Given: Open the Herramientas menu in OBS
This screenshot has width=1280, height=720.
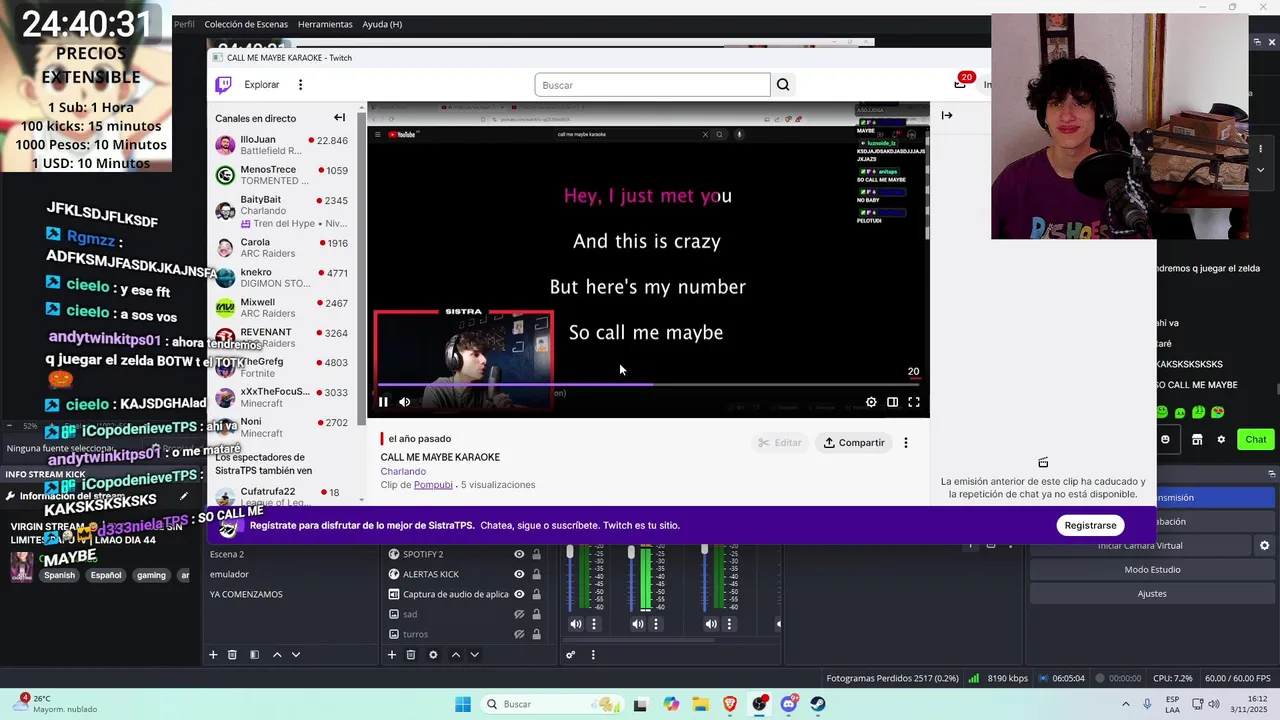Looking at the screenshot, I should pos(325,24).
